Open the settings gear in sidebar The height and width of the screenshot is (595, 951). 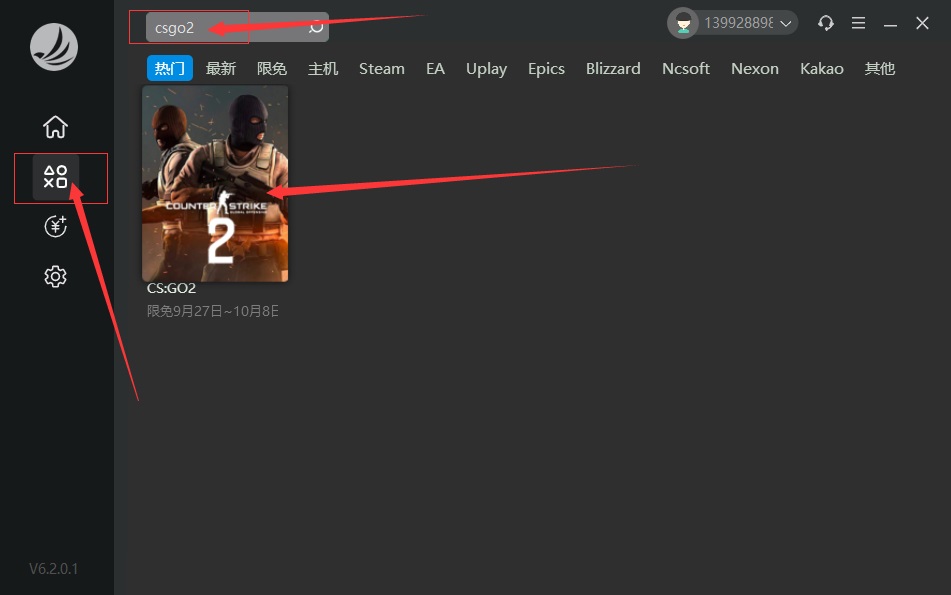pyautogui.click(x=55, y=277)
